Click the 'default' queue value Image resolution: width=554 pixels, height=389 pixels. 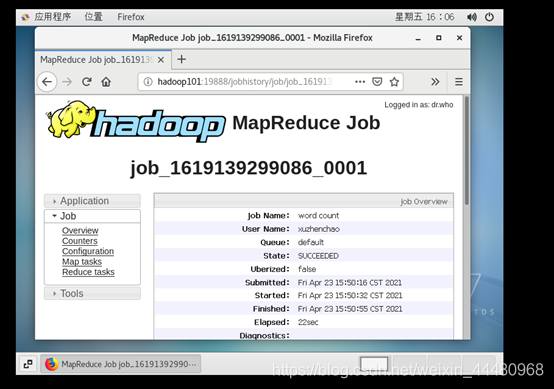(311, 242)
